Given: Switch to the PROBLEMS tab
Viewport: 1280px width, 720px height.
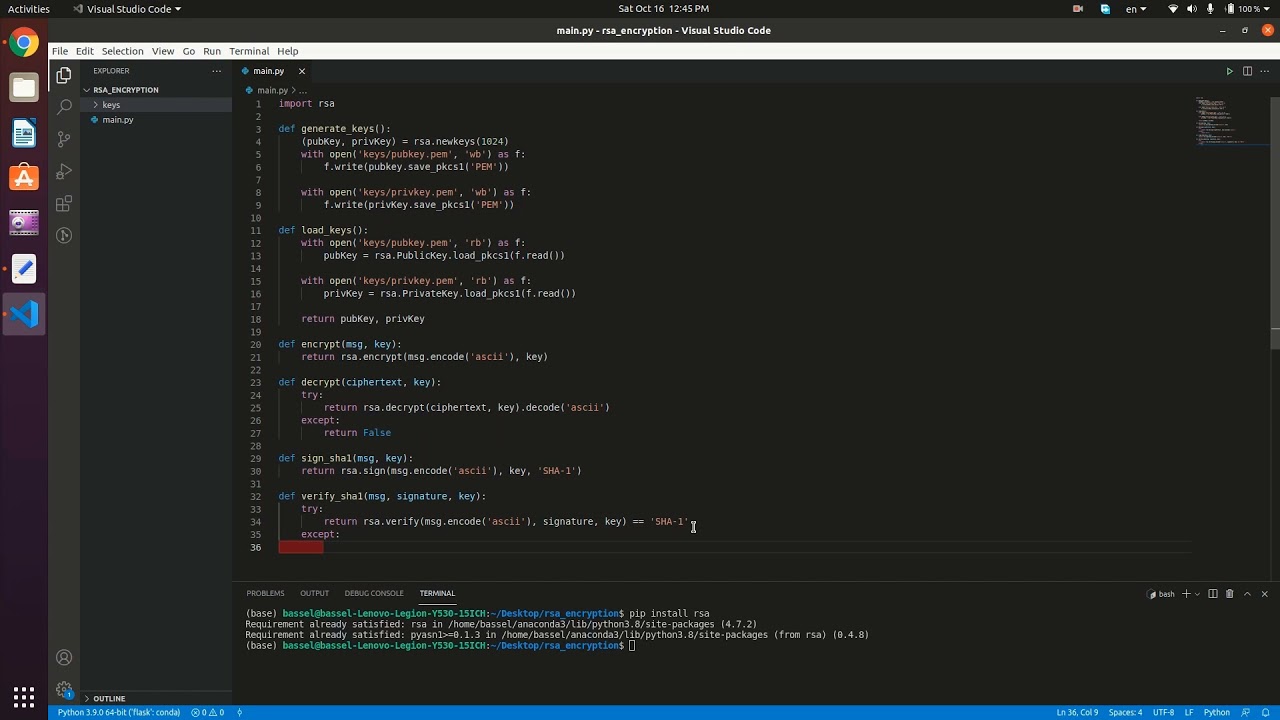Looking at the screenshot, I should click(x=265, y=593).
